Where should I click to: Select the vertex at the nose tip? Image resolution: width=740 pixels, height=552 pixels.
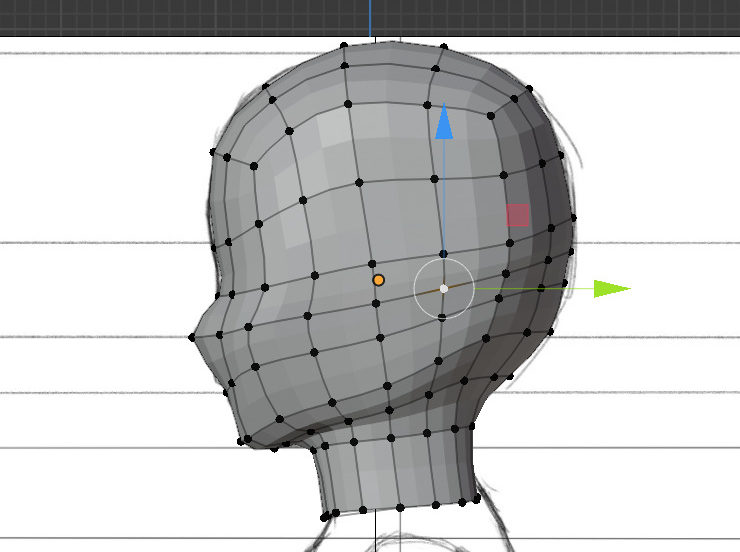click(x=192, y=339)
